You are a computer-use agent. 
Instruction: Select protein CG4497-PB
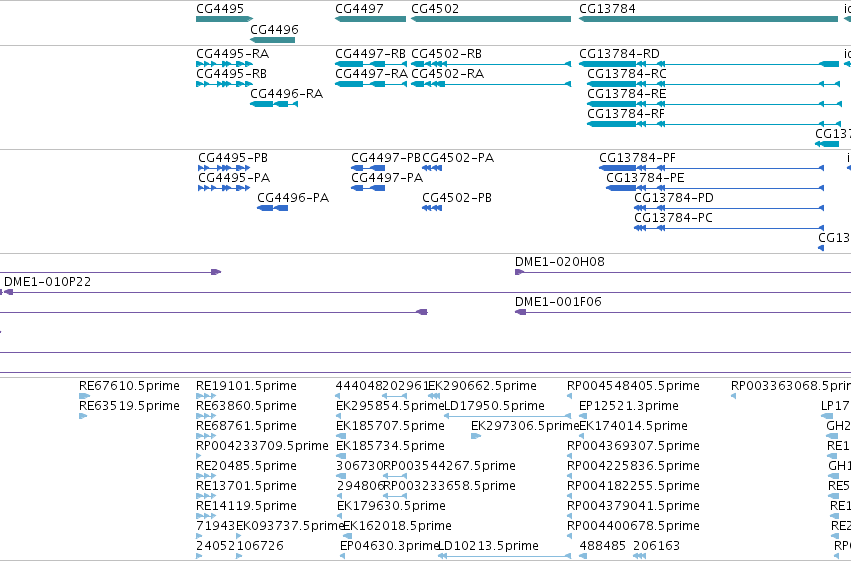pyautogui.click(x=368, y=168)
